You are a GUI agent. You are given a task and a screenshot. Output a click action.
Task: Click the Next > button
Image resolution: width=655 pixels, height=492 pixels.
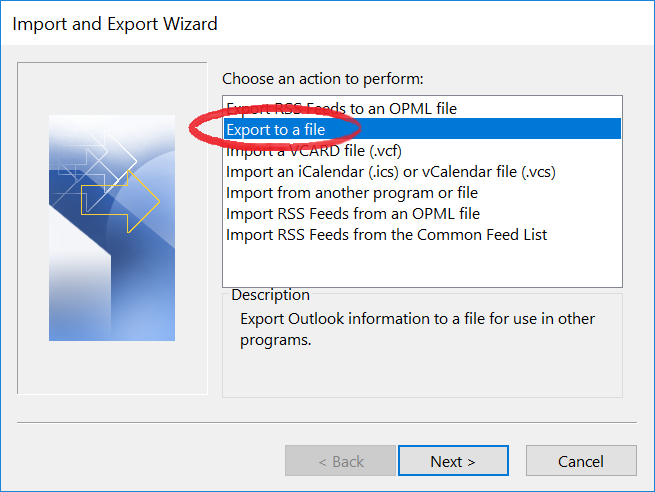pos(453,461)
